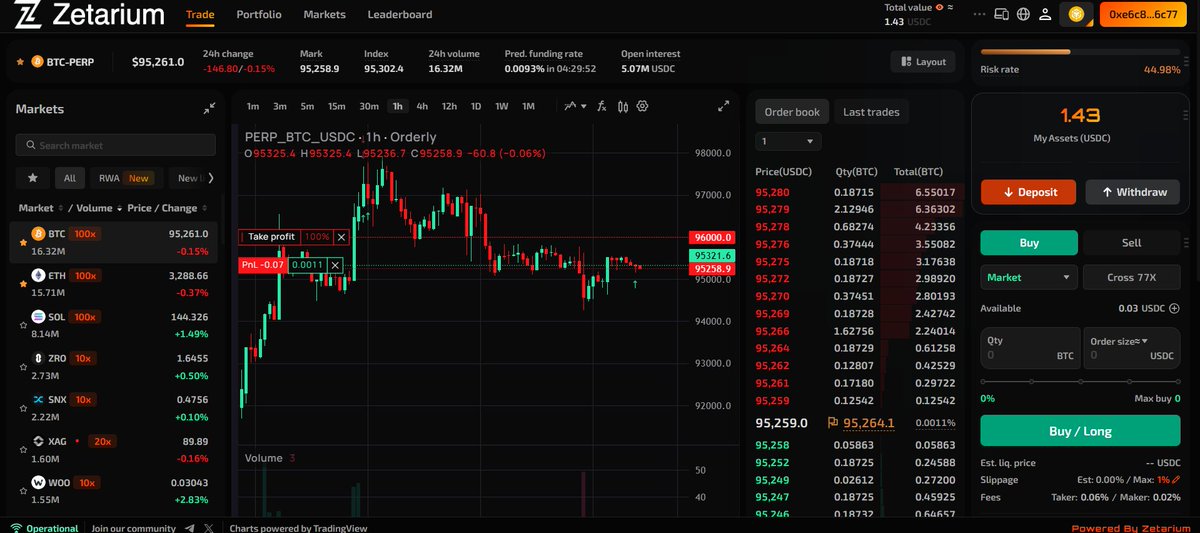The image size is (1200, 533).
Task: Switch chart to 1D interval
Action: 476,106
